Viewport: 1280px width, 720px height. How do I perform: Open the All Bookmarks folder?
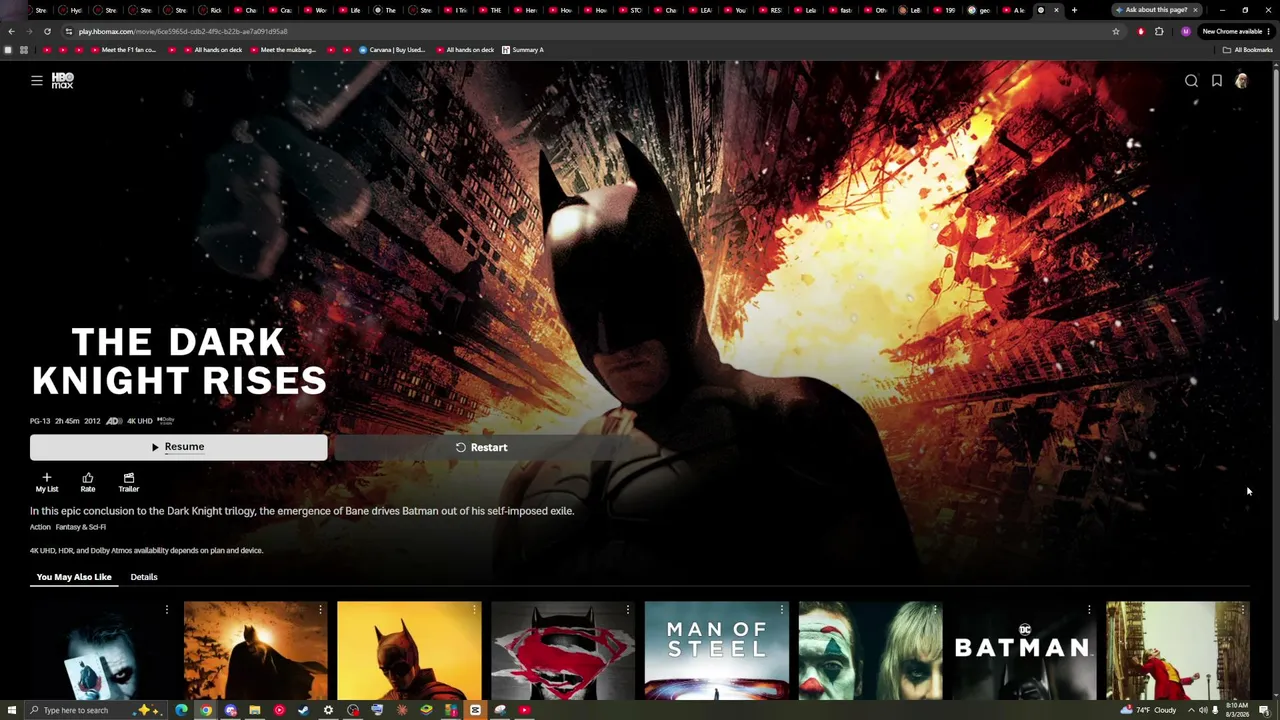tap(1247, 50)
